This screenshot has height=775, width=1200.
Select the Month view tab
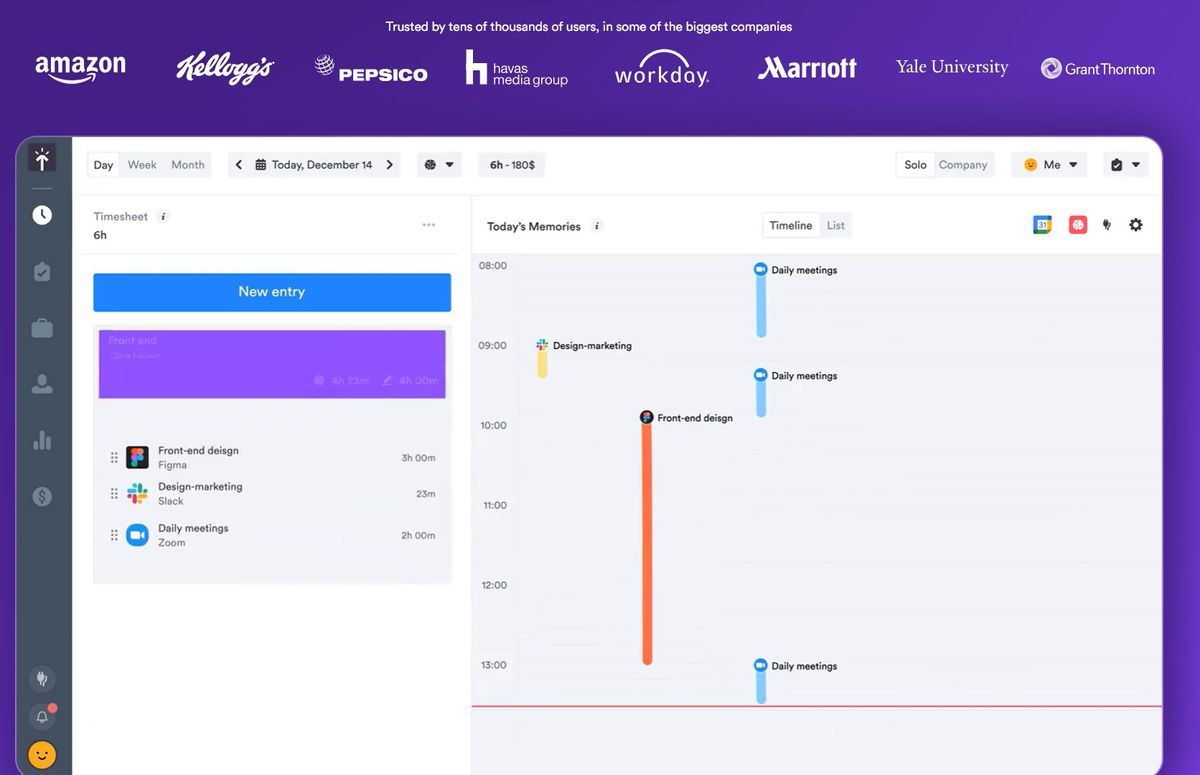pyautogui.click(x=187, y=164)
